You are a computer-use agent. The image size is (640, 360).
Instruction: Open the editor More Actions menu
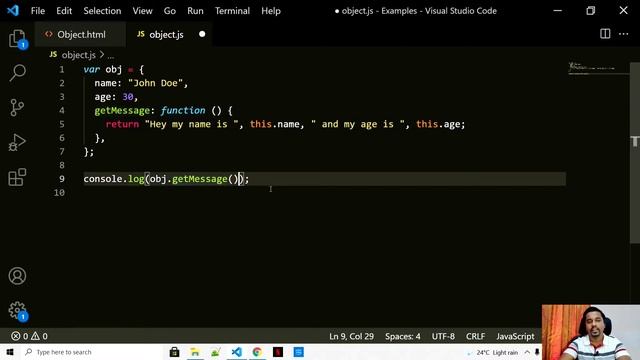pos(624,34)
